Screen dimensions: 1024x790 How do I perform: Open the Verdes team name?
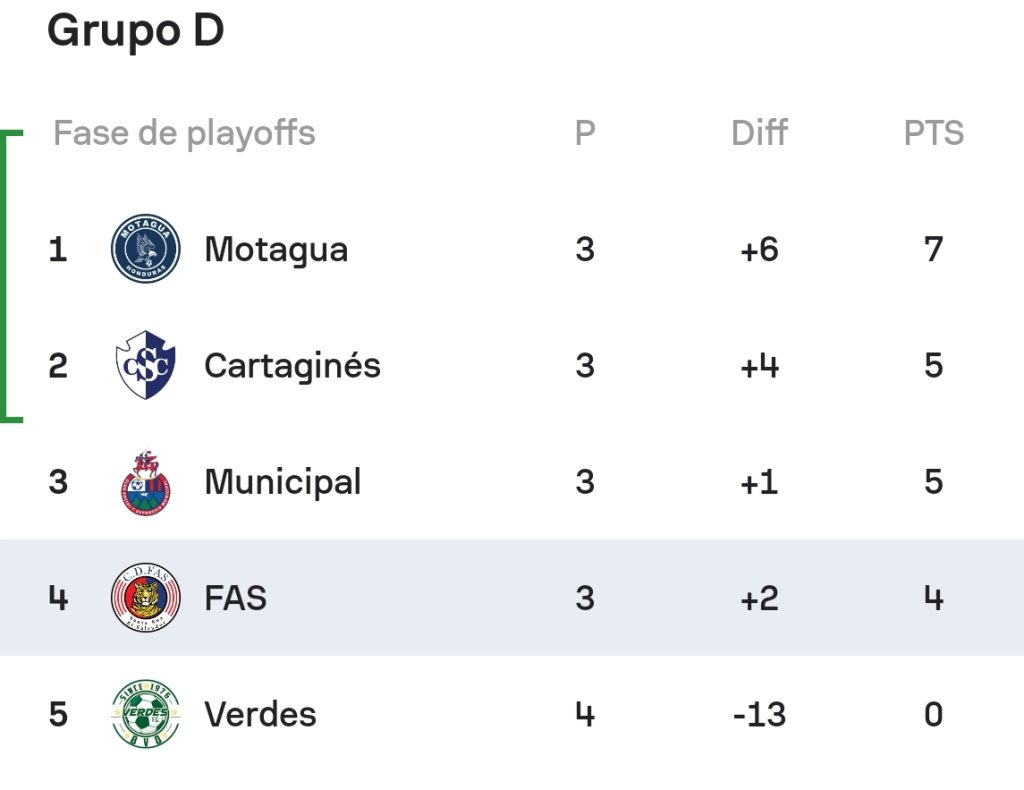pyautogui.click(x=261, y=714)
